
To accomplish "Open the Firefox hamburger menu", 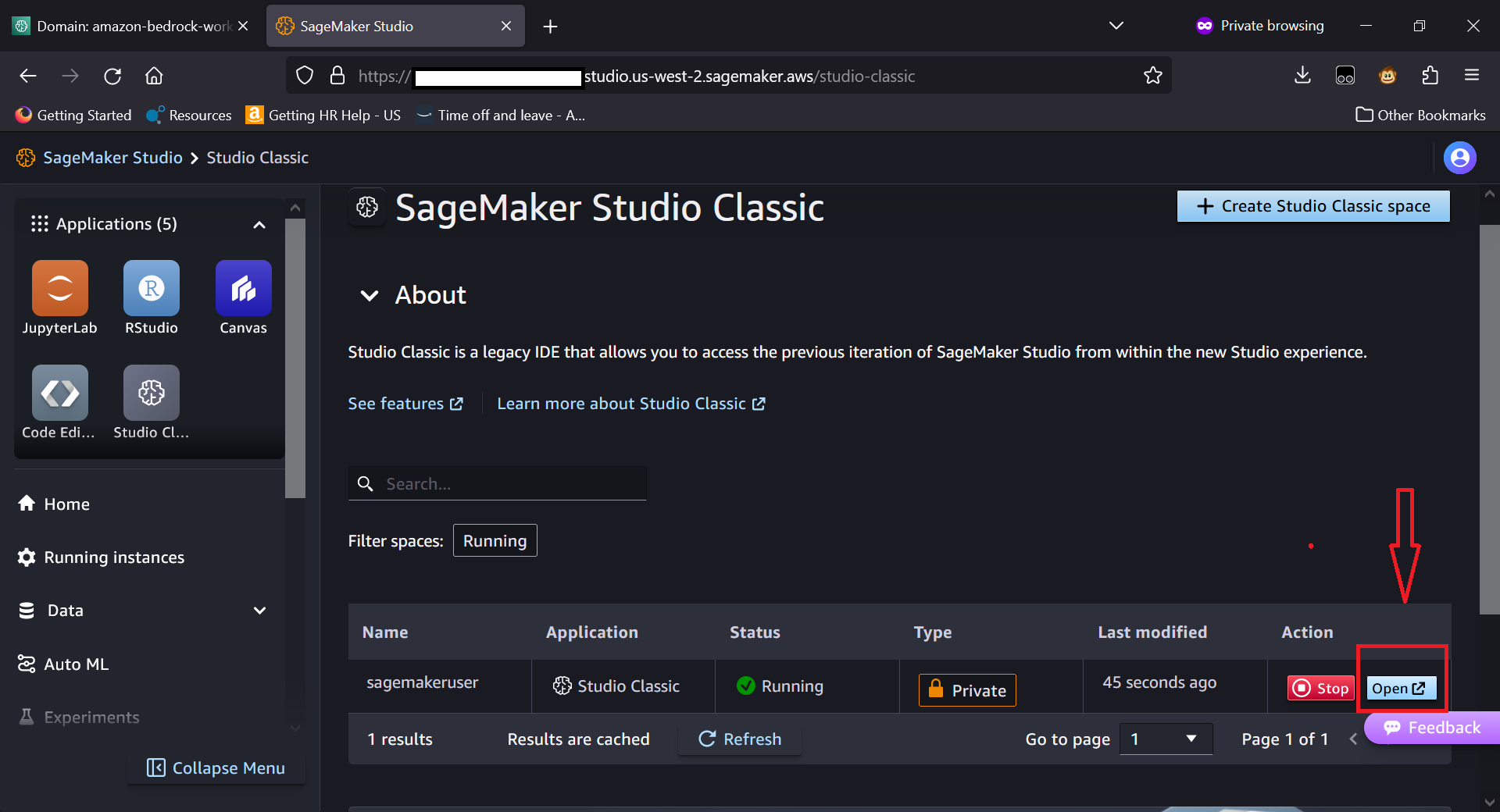I will (1472, 76).
